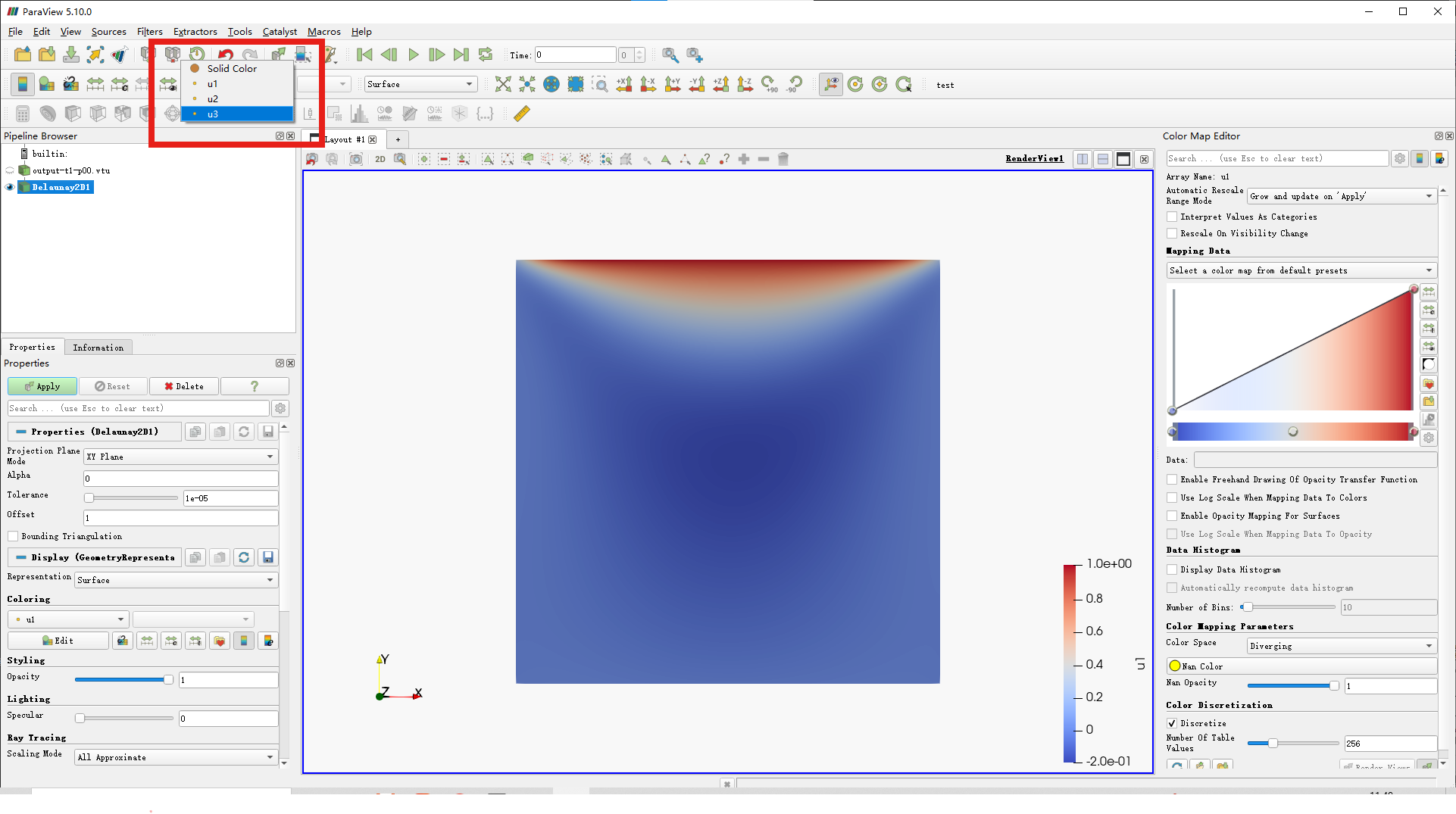Enable Freehand Drawing Of Opacity Transfer Function

[x=1172, y=479]
